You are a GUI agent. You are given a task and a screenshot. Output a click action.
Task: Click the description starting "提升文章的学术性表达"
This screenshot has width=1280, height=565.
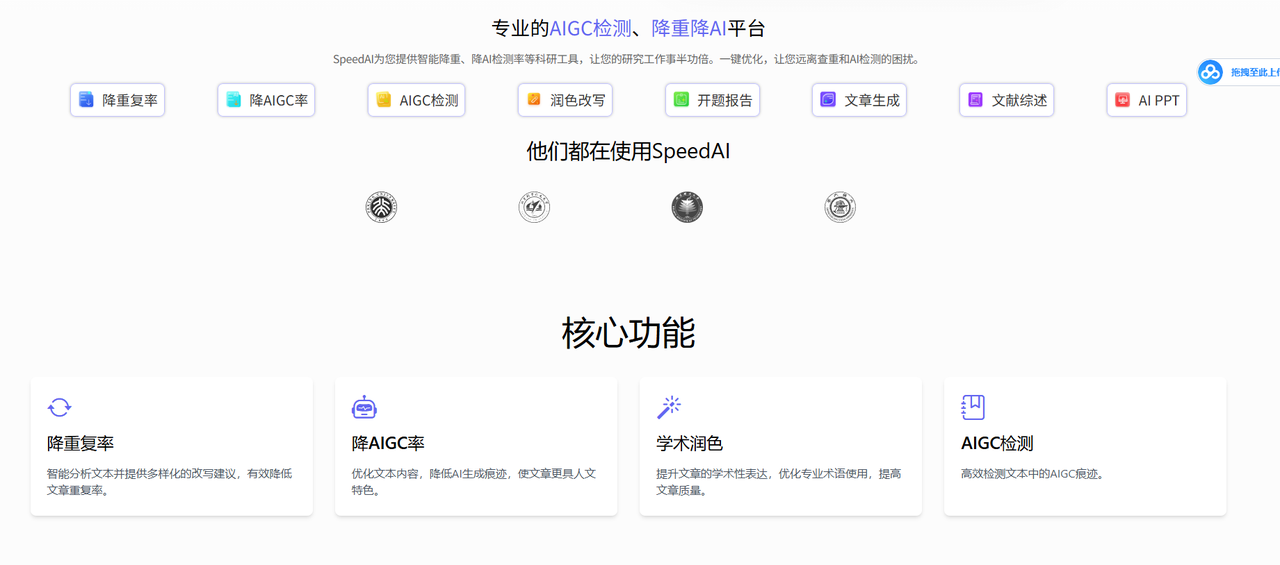[x=779, y=482]
